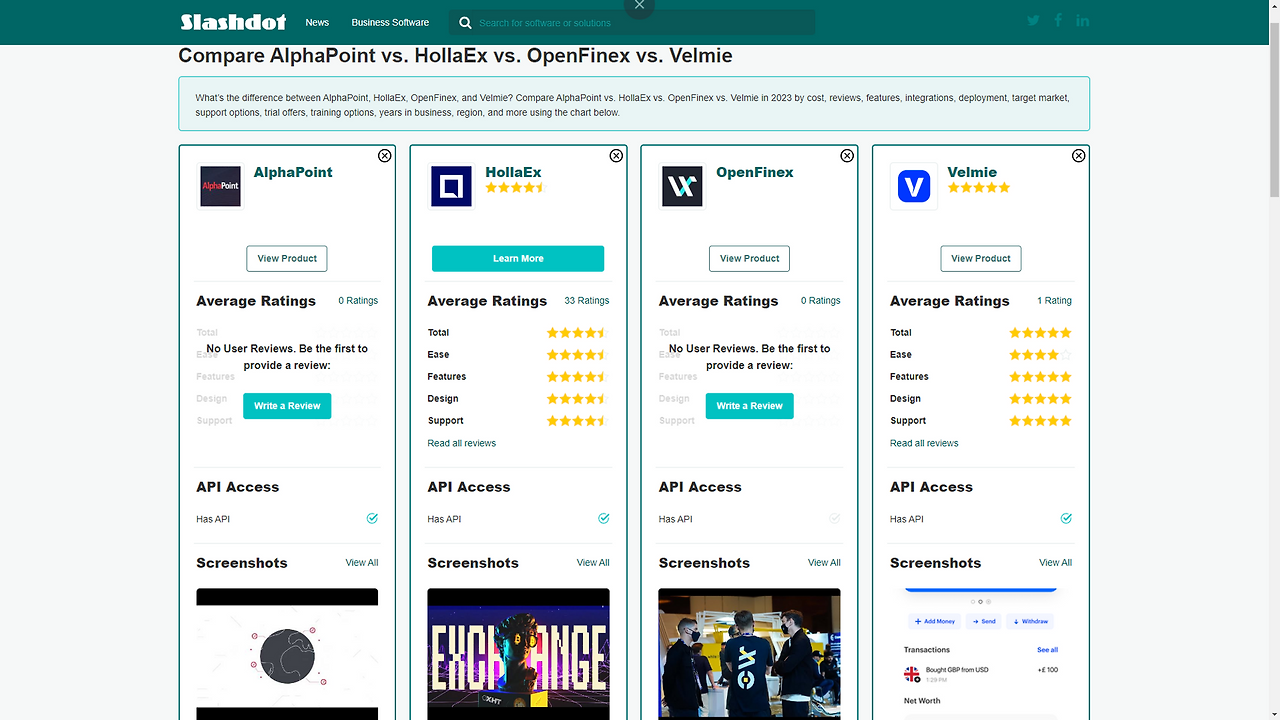This screenshot has height=720, width=1280.
Task: Open OpenFinex 0 Ratings link
Action: tap(820, 300)
